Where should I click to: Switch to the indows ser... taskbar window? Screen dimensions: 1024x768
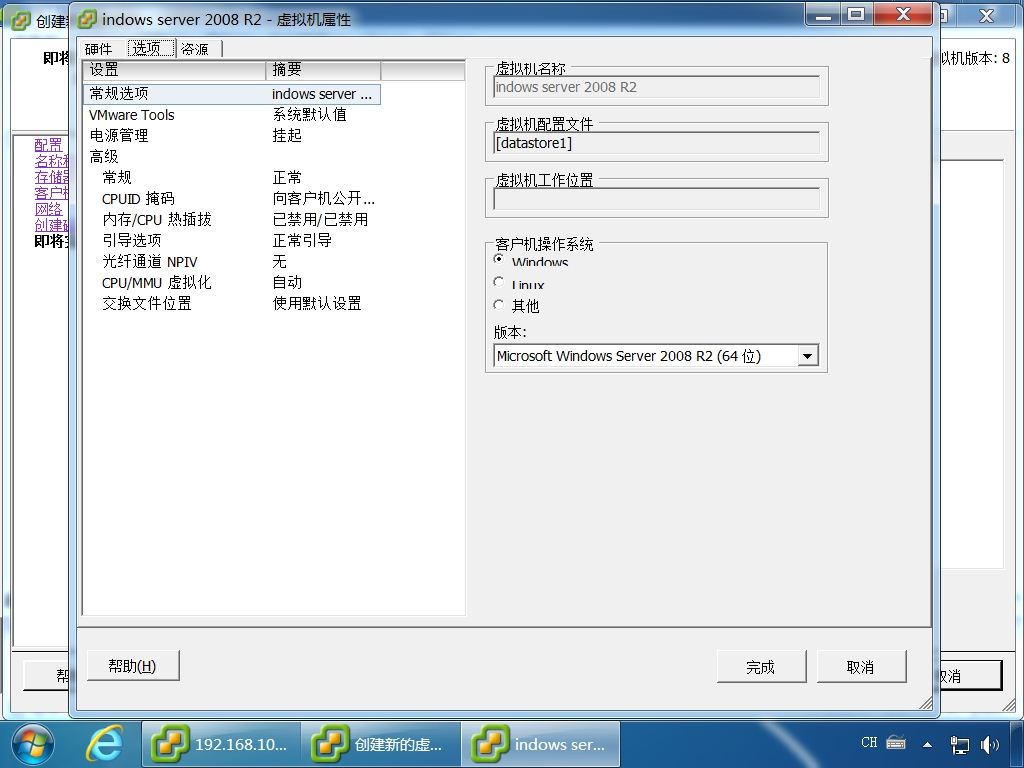click(541, 744)
